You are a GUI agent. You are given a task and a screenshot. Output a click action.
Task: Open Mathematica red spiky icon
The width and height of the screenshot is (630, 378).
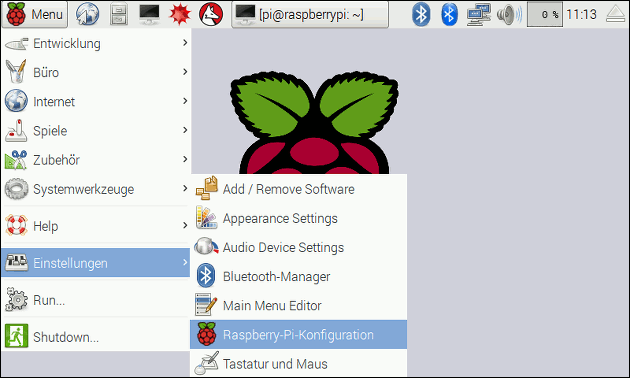180,14
